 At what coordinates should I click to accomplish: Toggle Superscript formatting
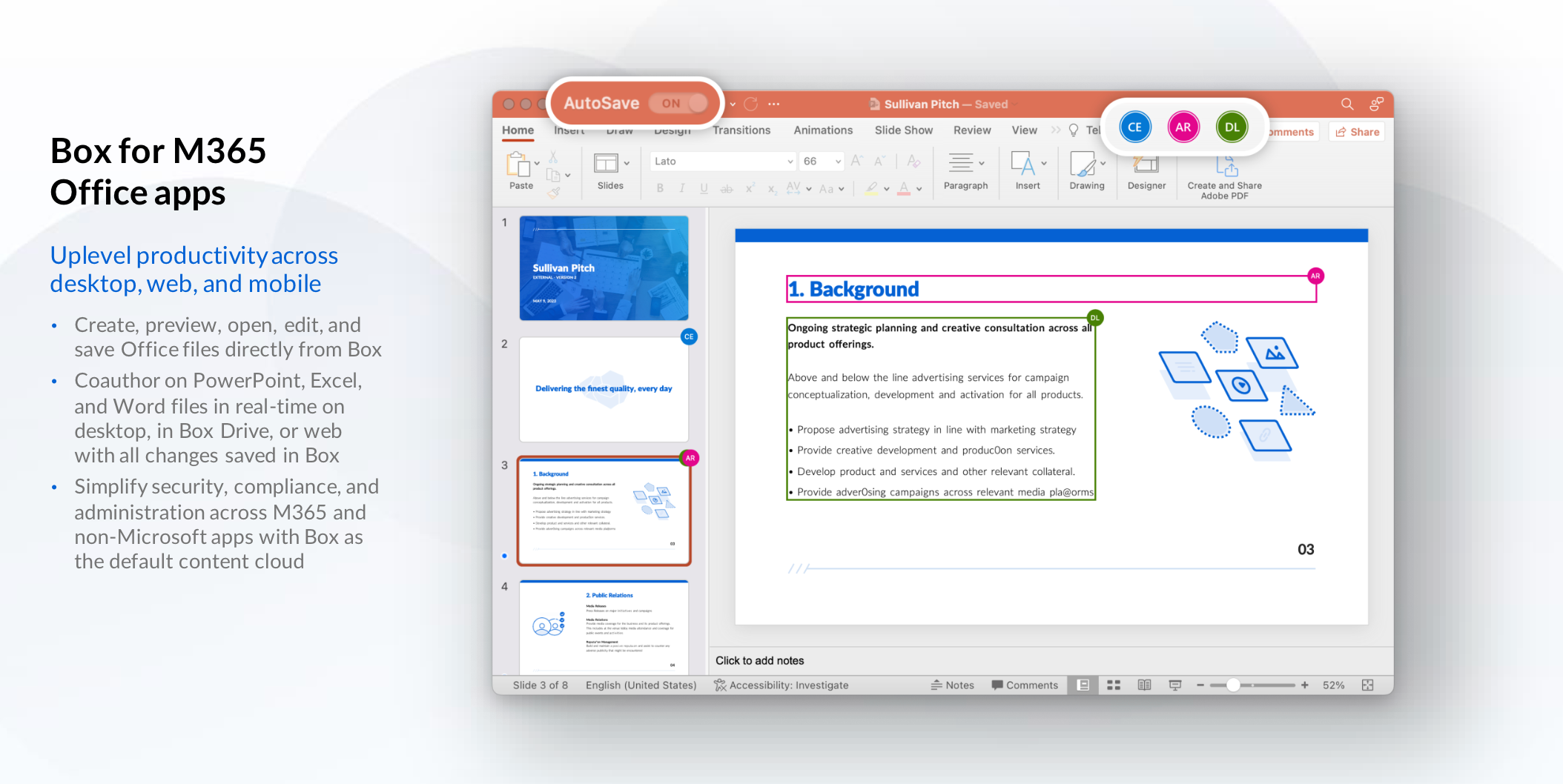pos(750,189)
